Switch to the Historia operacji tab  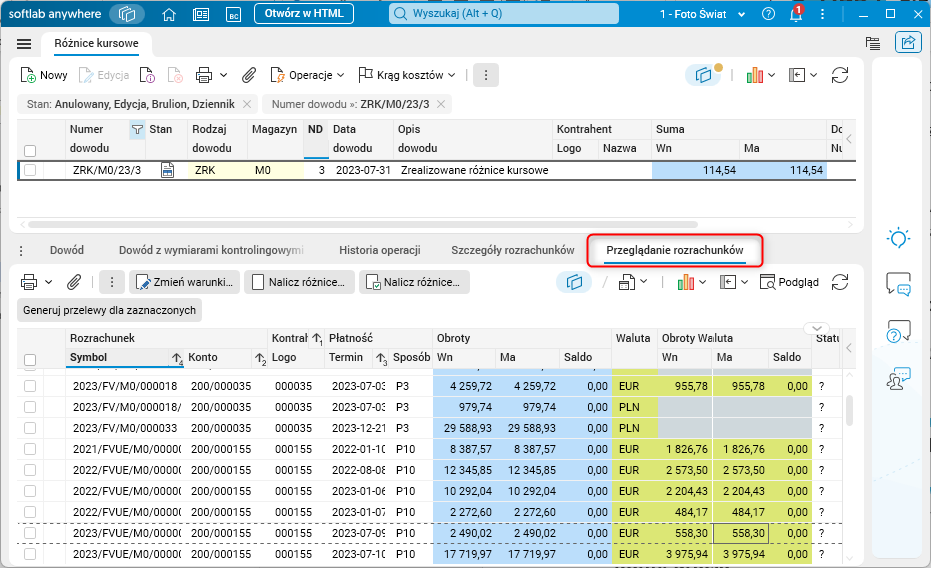click(379, 250)
